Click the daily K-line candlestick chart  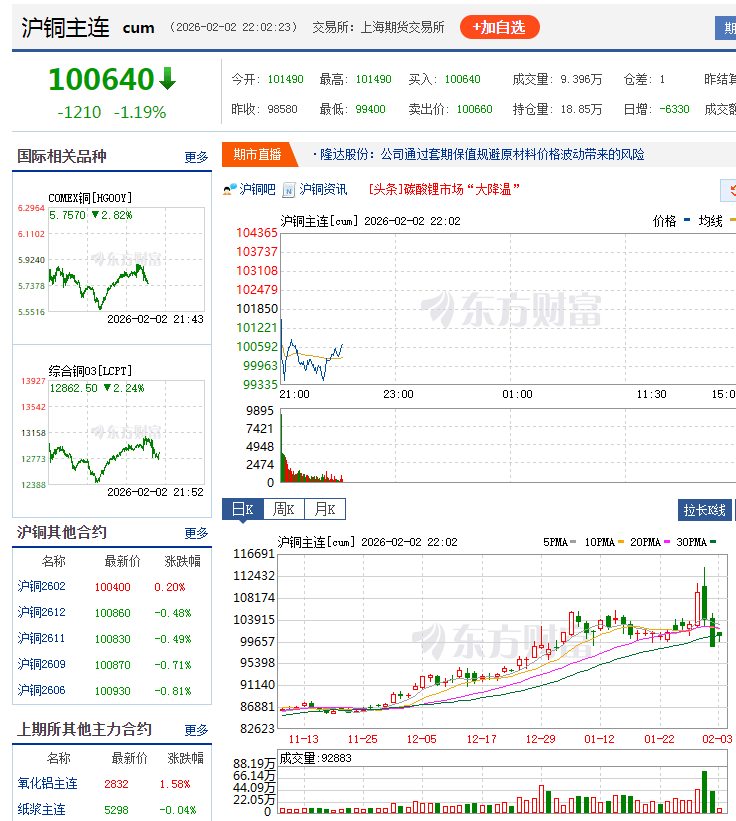[x=503, y=641]
